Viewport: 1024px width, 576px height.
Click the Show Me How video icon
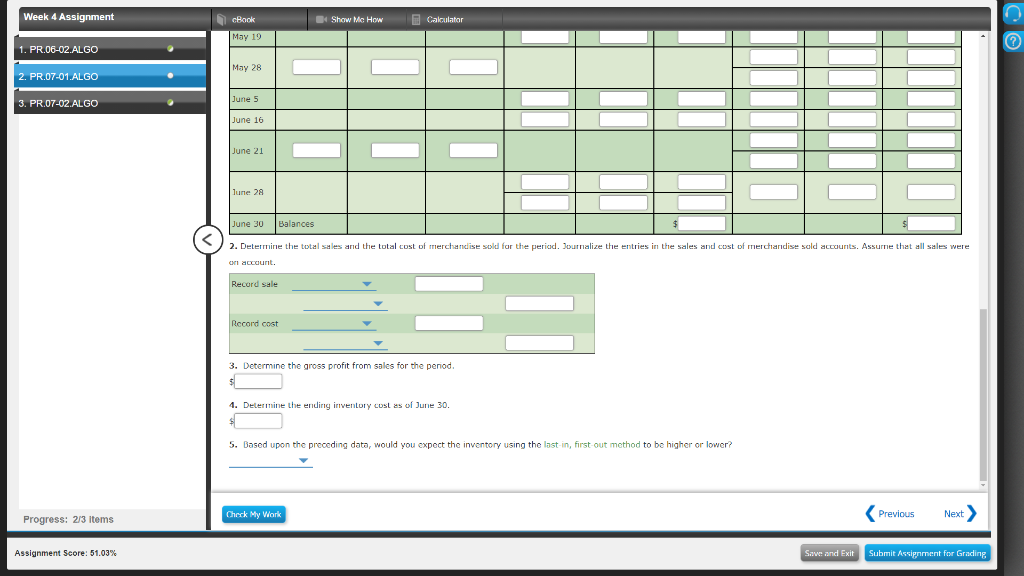(x=321, y=20)
